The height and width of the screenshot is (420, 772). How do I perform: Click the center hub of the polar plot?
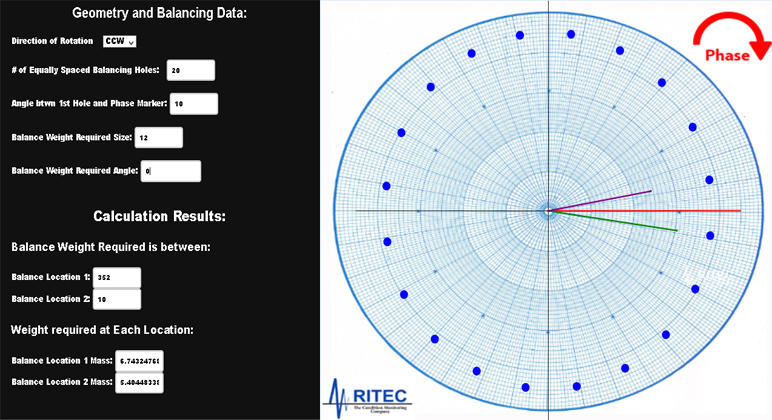(548, 210)
